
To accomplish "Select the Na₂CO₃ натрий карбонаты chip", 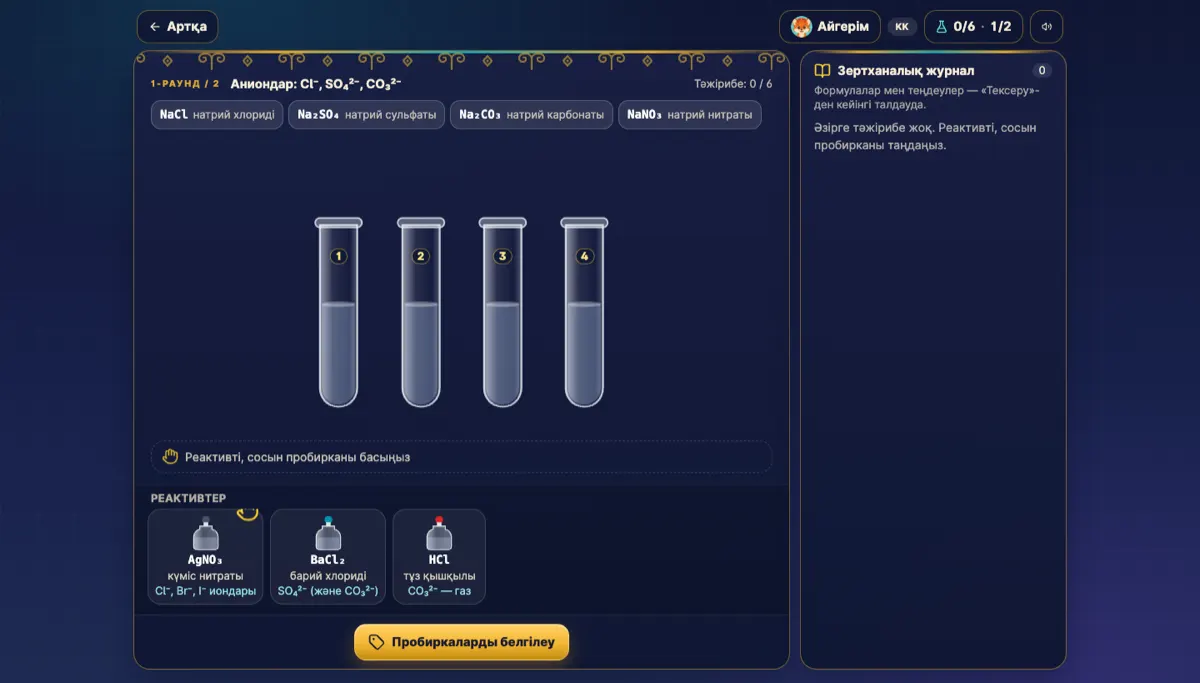I will pos(531,115).
